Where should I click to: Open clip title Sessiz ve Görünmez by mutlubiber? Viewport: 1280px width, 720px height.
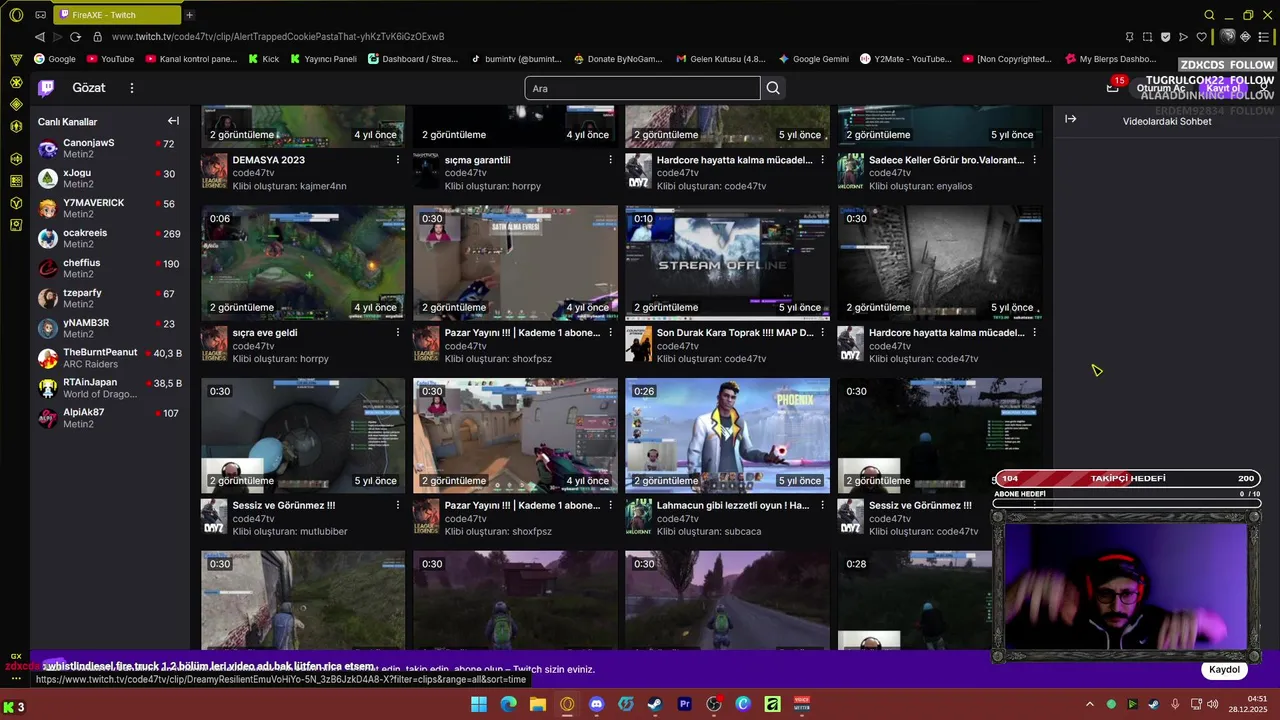point(284,506)
